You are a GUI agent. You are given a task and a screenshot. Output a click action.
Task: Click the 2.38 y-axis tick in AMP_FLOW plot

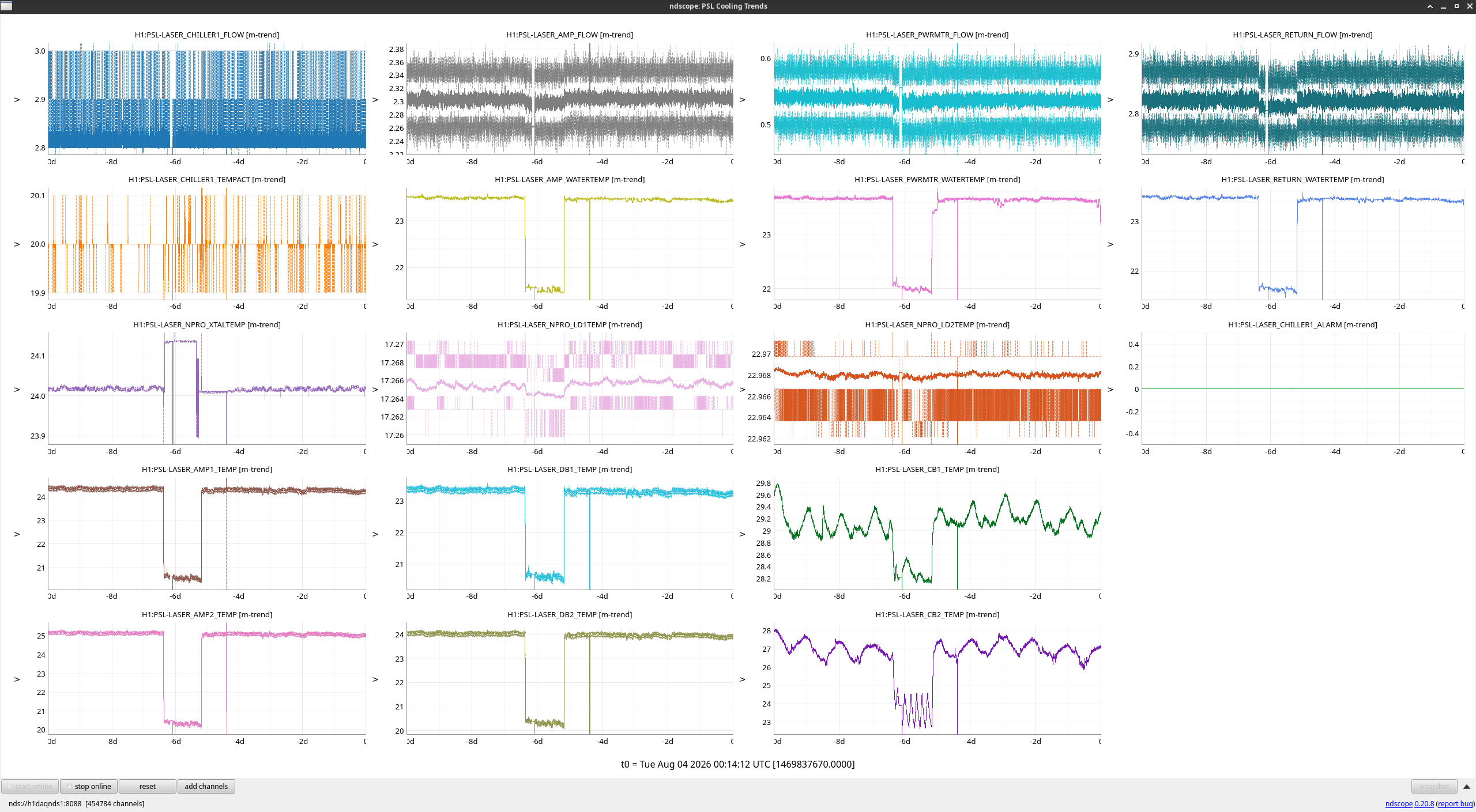tap(396, 49)
